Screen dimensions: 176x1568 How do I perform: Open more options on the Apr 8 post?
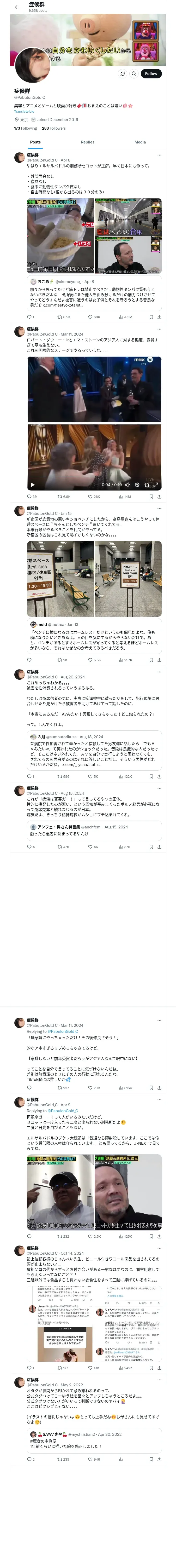pos(159,155)
